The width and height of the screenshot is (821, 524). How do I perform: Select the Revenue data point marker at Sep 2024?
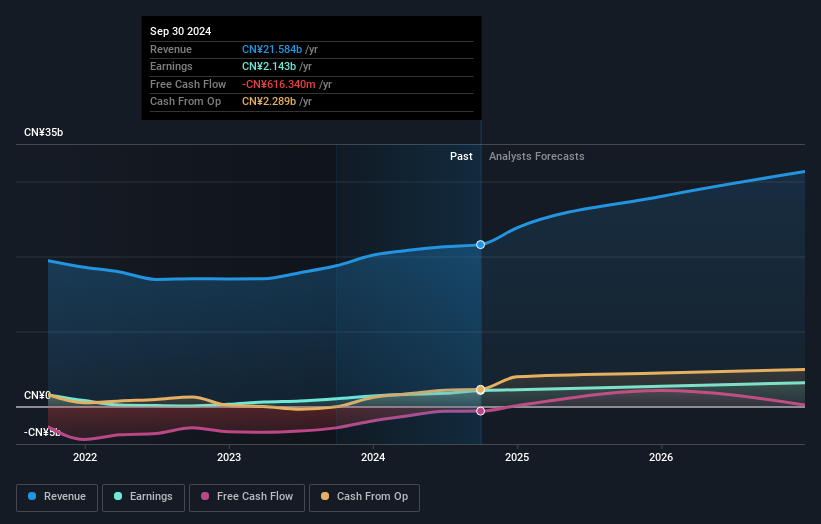coord(480,244)
